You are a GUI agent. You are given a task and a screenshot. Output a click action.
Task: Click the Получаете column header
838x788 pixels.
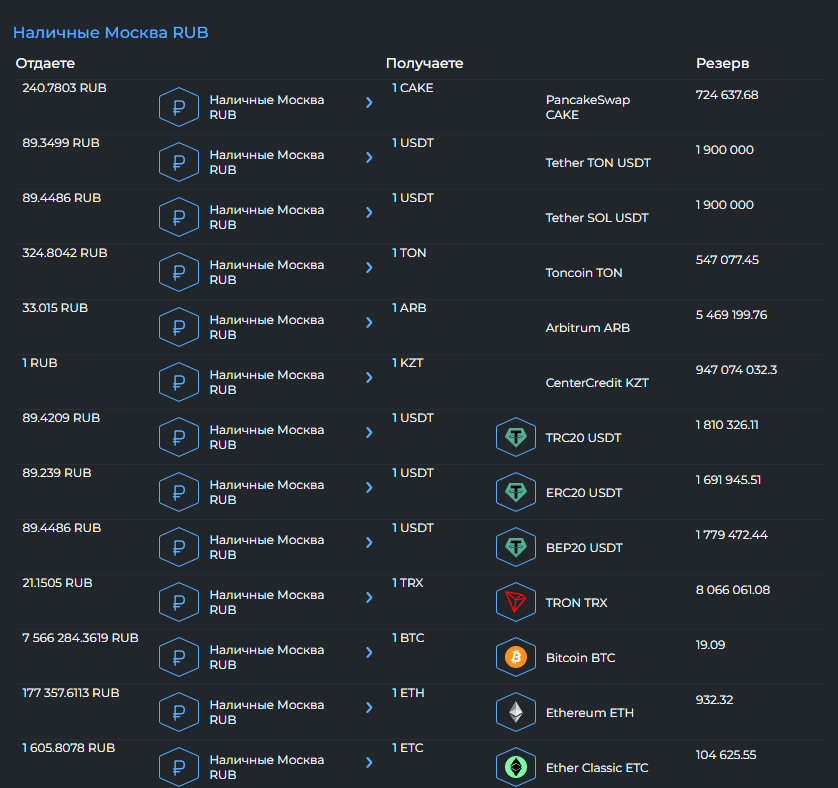click(424, 64)
